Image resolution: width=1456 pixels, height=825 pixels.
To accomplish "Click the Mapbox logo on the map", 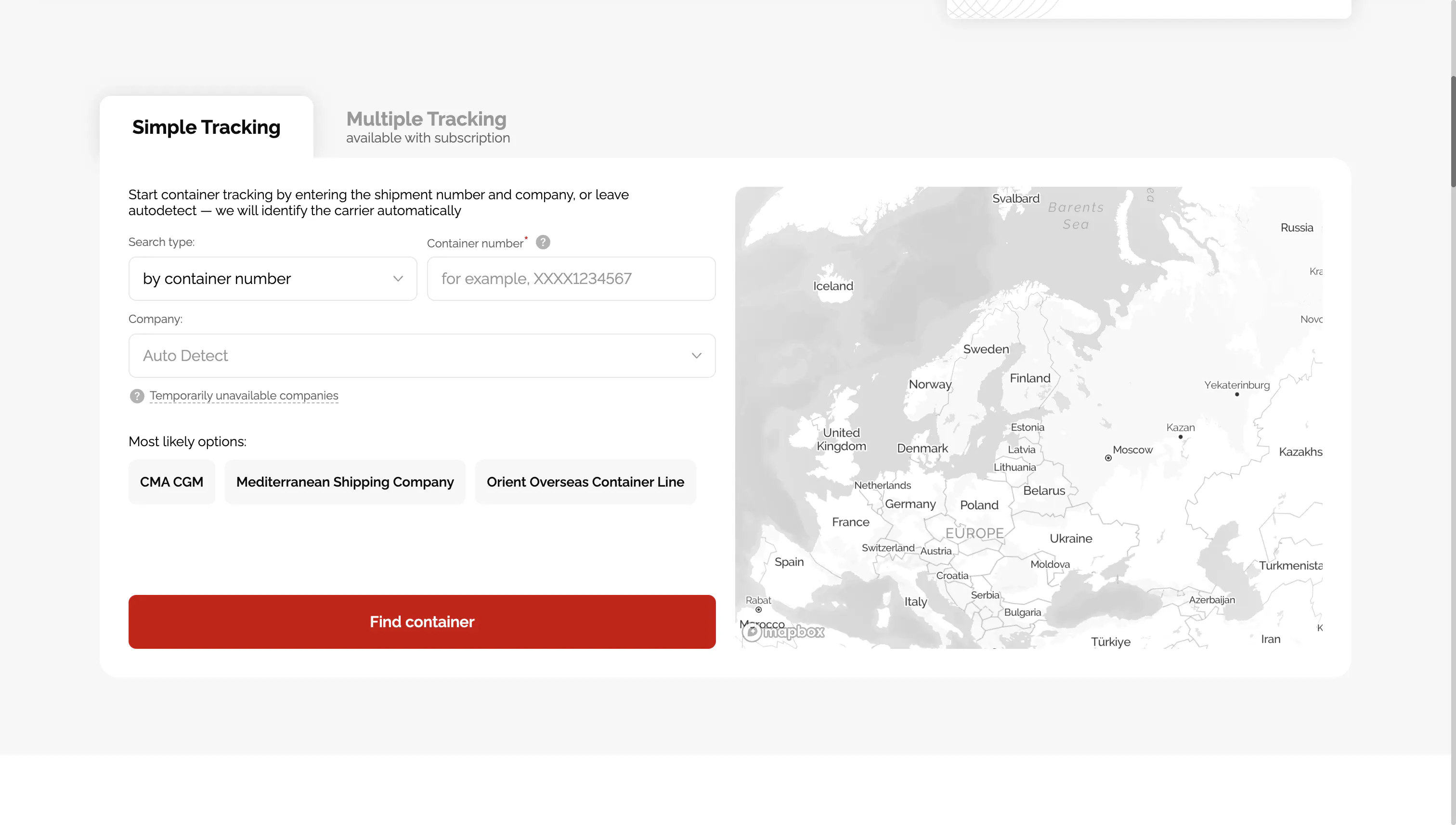I will 783,632.
